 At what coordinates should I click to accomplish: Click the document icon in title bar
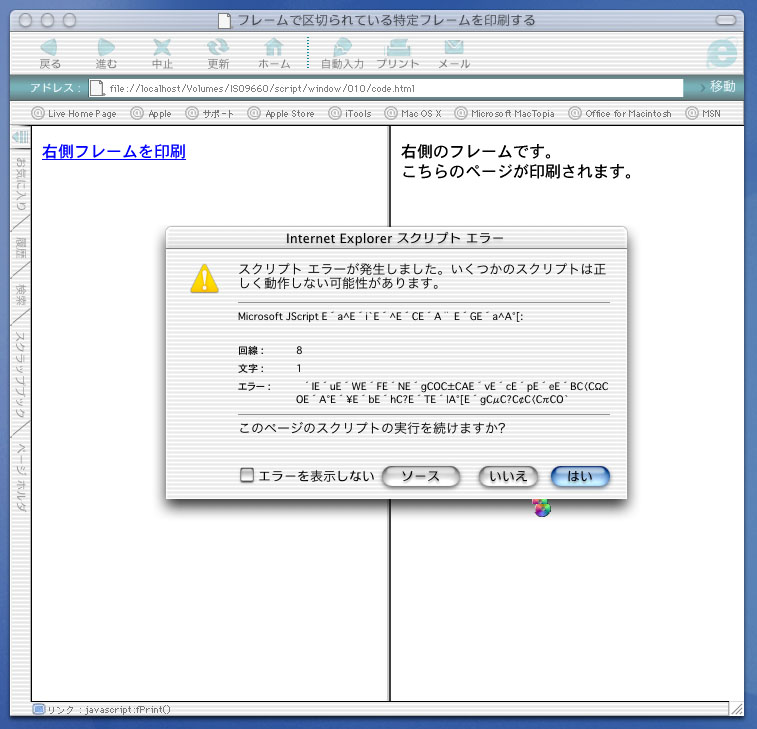click(224, 21)
